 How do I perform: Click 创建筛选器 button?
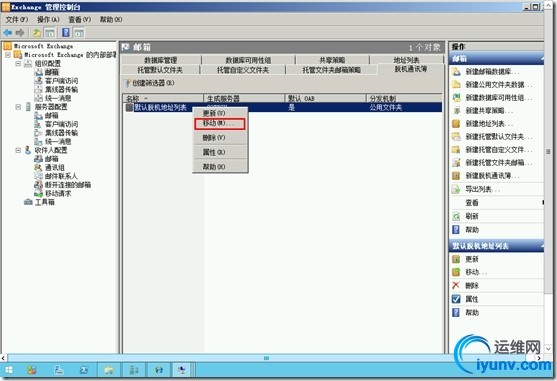150,83
